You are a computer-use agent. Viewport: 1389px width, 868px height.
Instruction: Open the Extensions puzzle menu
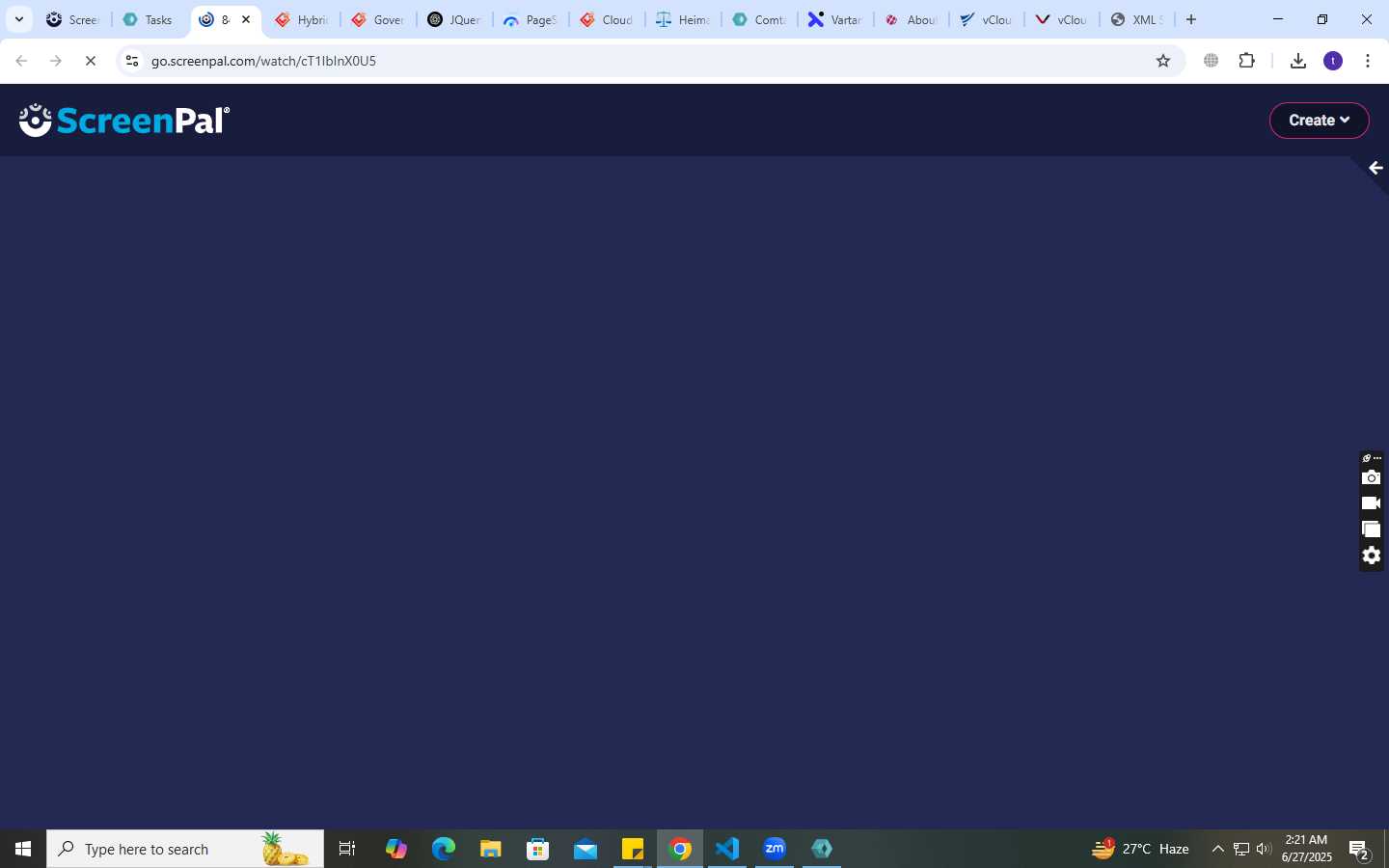click(x=1247, y=61)
